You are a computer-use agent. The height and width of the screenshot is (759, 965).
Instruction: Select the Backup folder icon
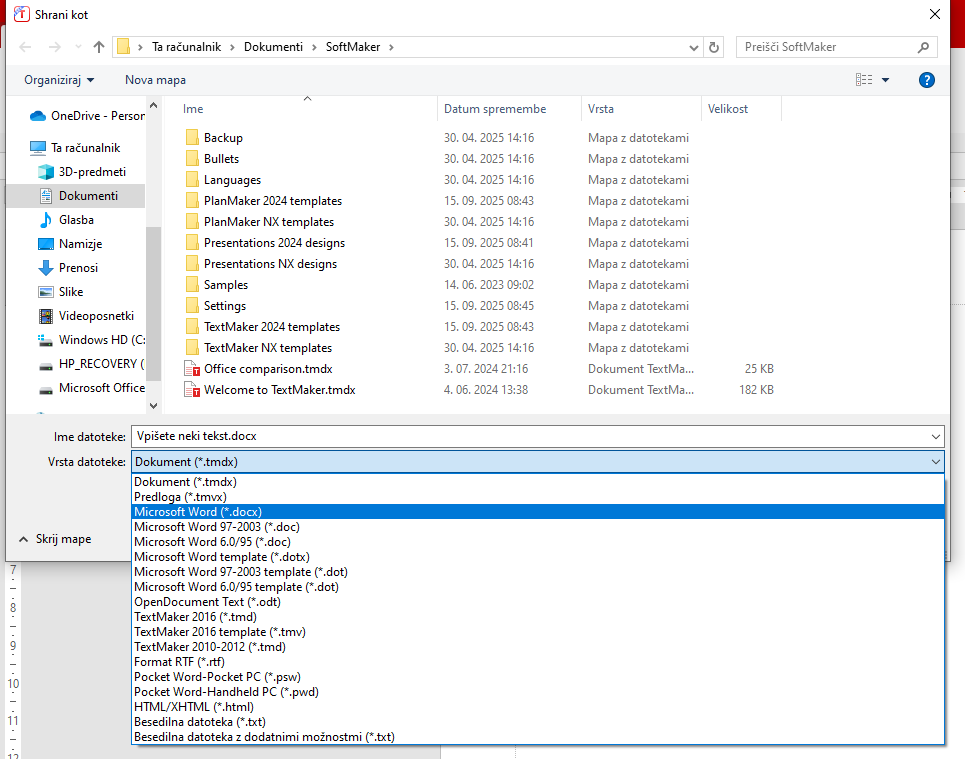click(192, 137)
